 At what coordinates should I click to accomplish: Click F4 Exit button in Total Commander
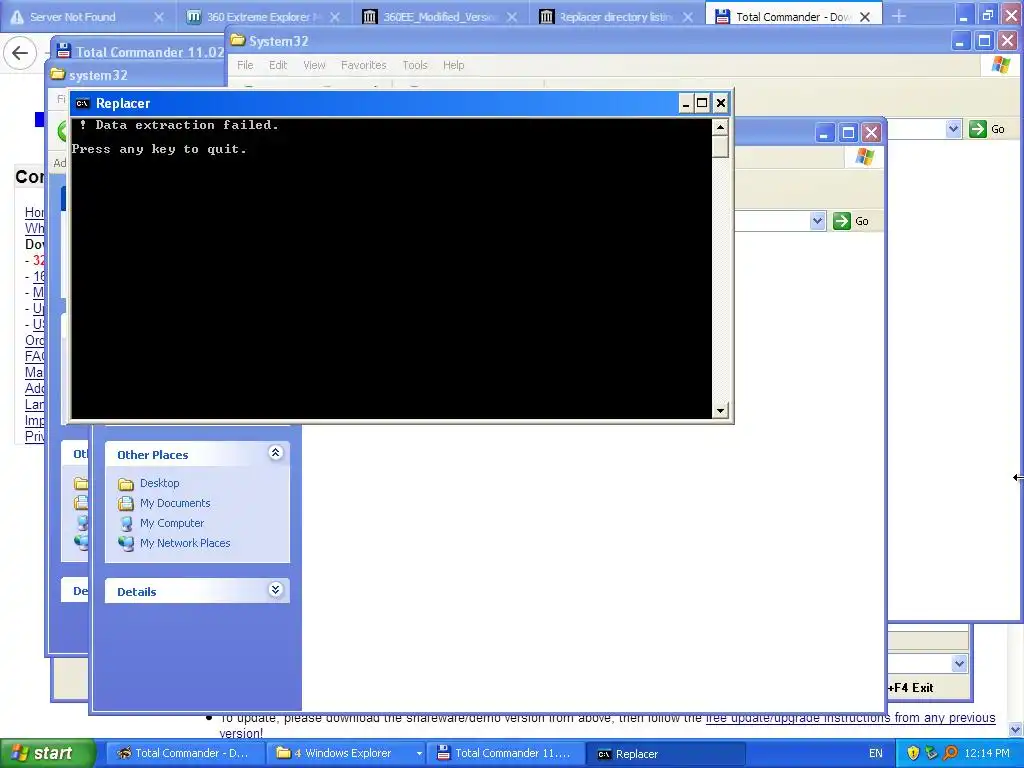coord(911,688)
